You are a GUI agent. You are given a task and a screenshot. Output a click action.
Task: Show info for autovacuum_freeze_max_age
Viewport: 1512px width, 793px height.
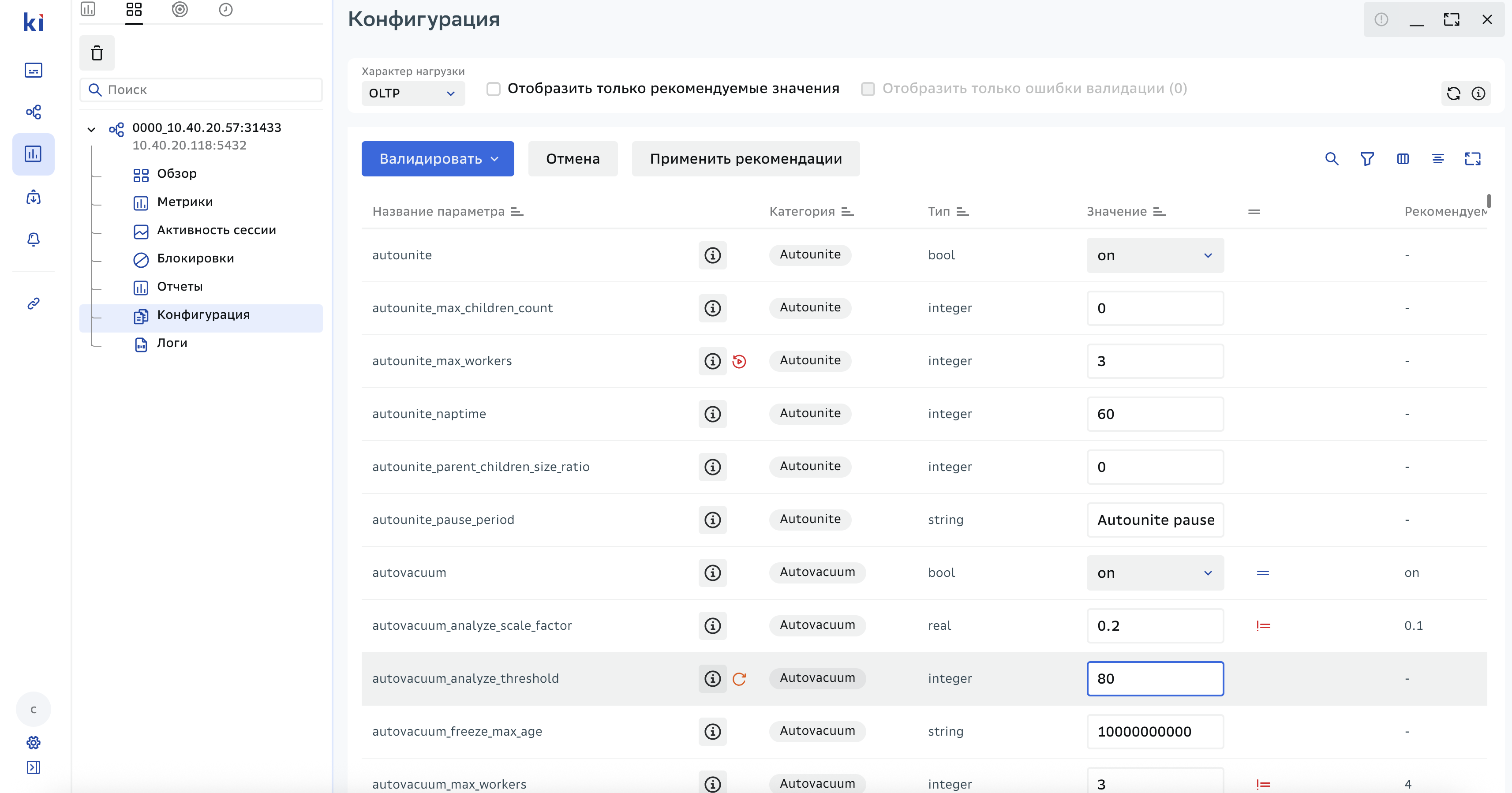tap(713, 731)
